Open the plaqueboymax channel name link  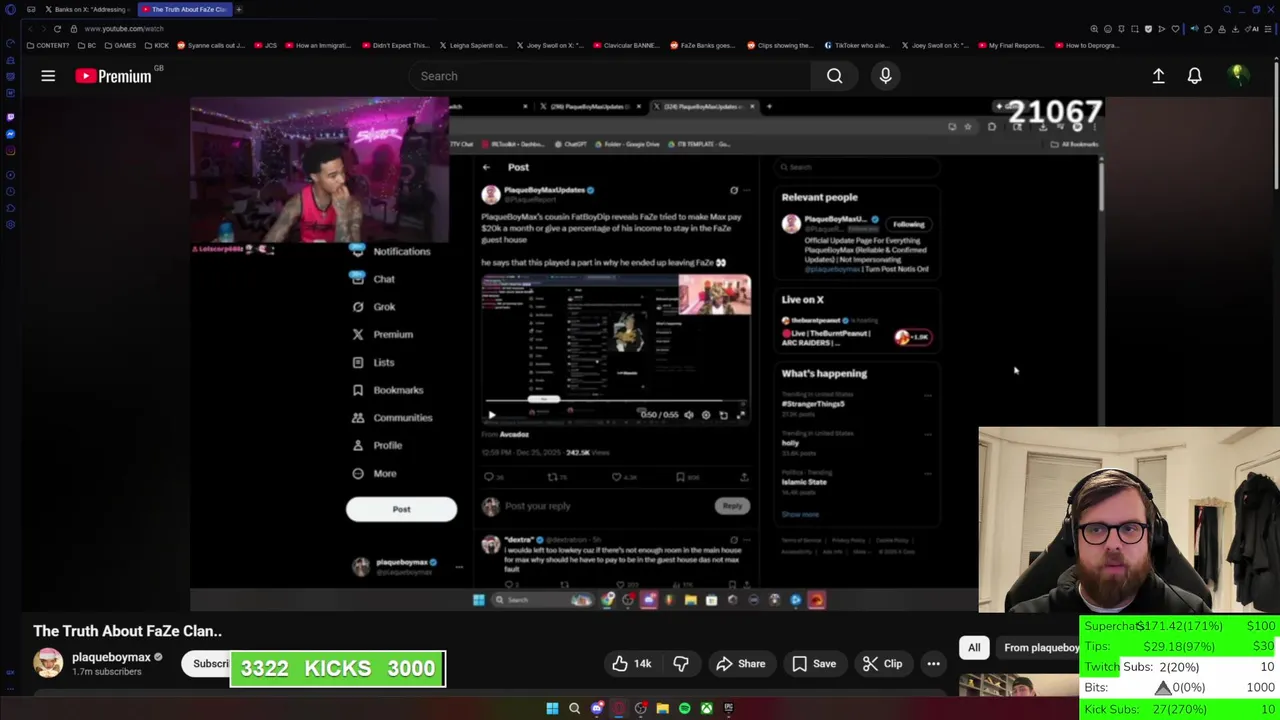[x=111, y=657]
